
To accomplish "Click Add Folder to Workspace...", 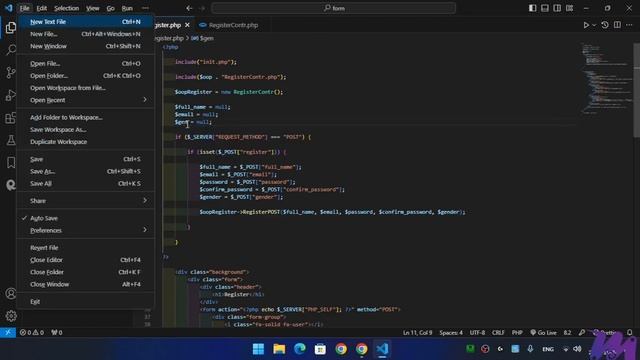I will click(x=86, y=118).
